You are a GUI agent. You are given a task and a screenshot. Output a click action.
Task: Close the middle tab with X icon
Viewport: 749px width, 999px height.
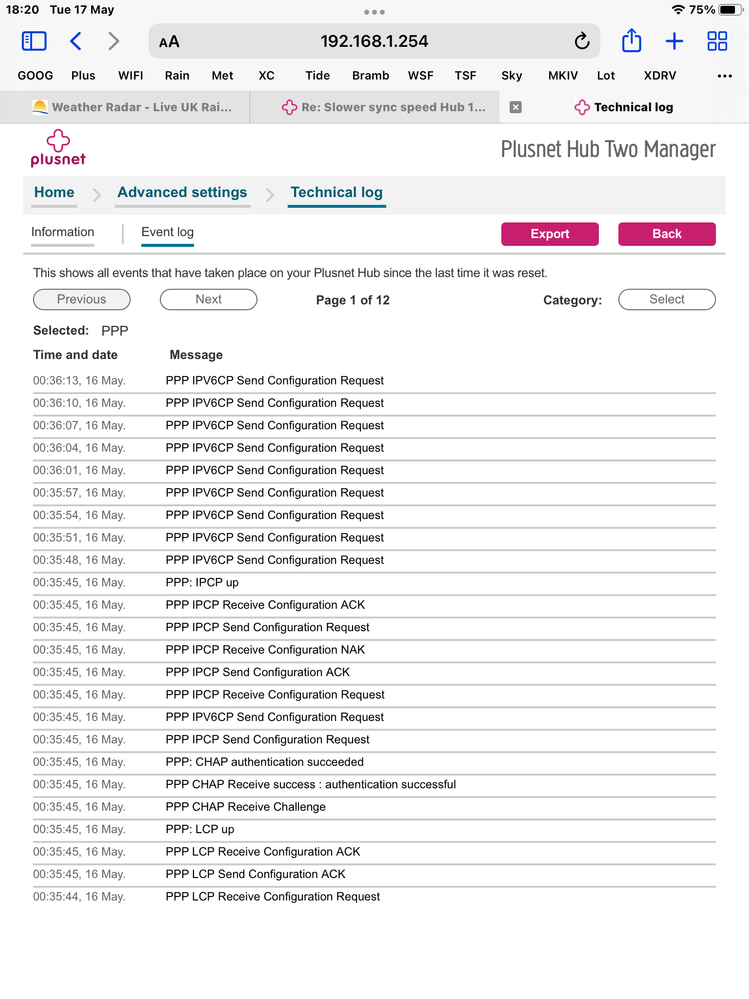(x=516, y=107)
